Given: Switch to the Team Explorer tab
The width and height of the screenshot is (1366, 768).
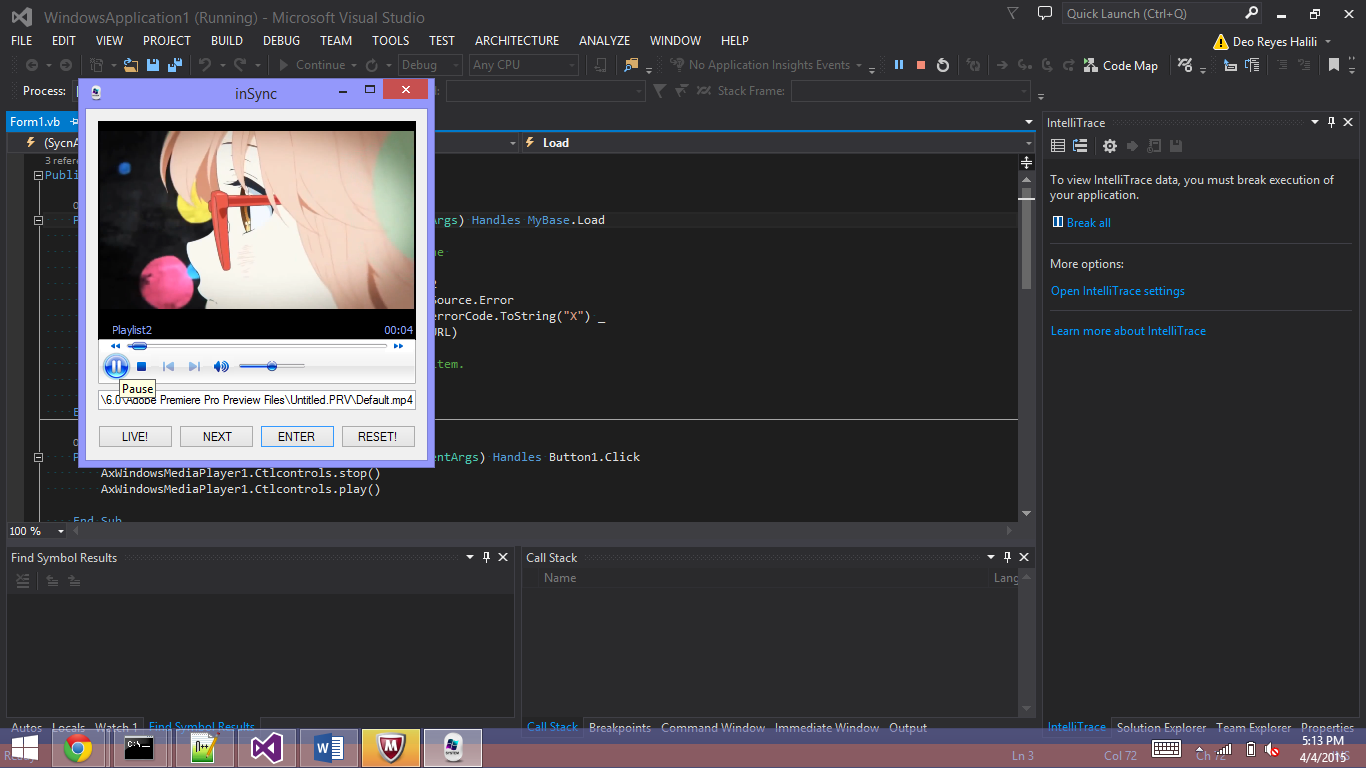Looking at the screenshot, I should 1254,728.
